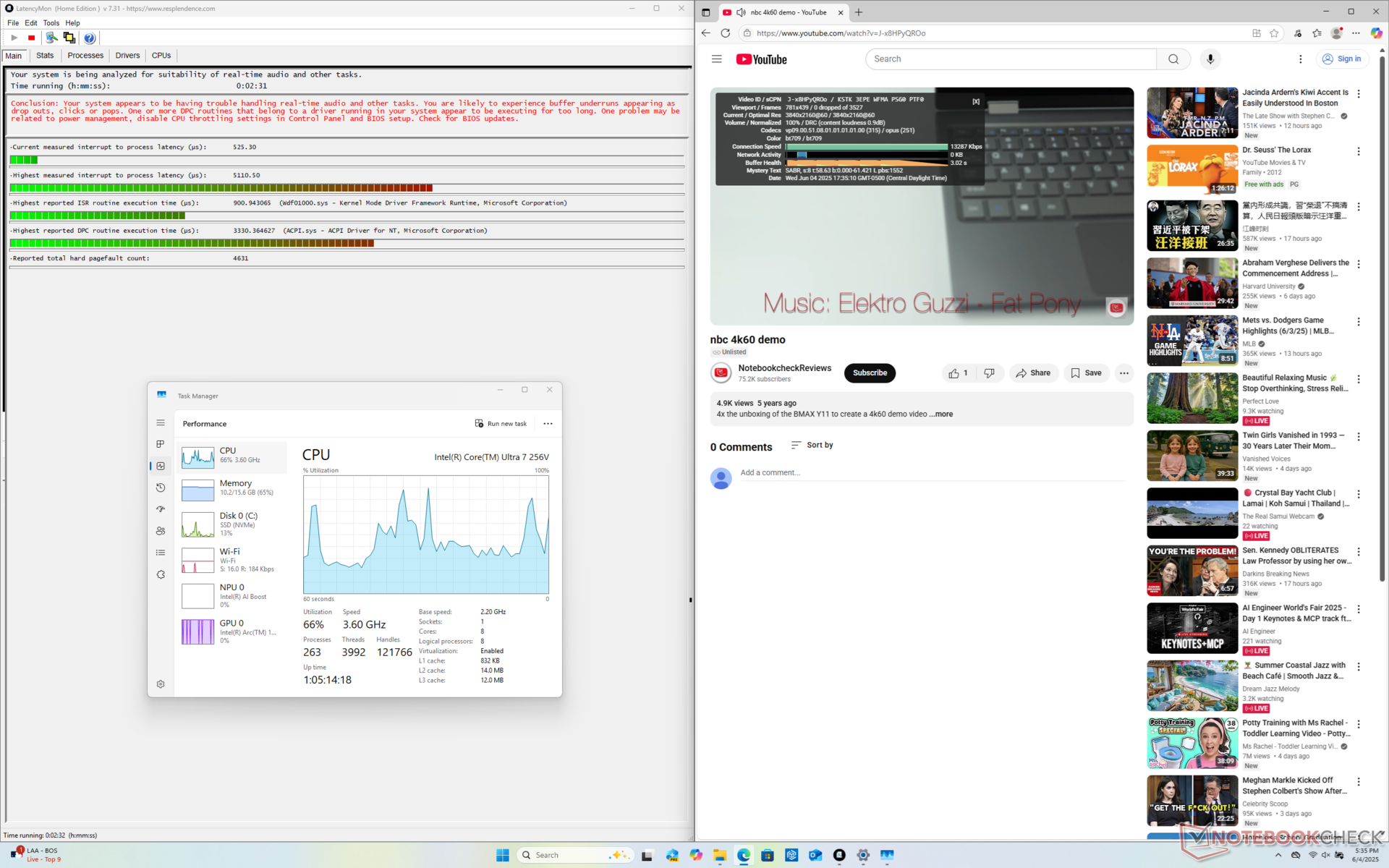
Task: Open Edge profile avatar
Action: (1337, 33)
